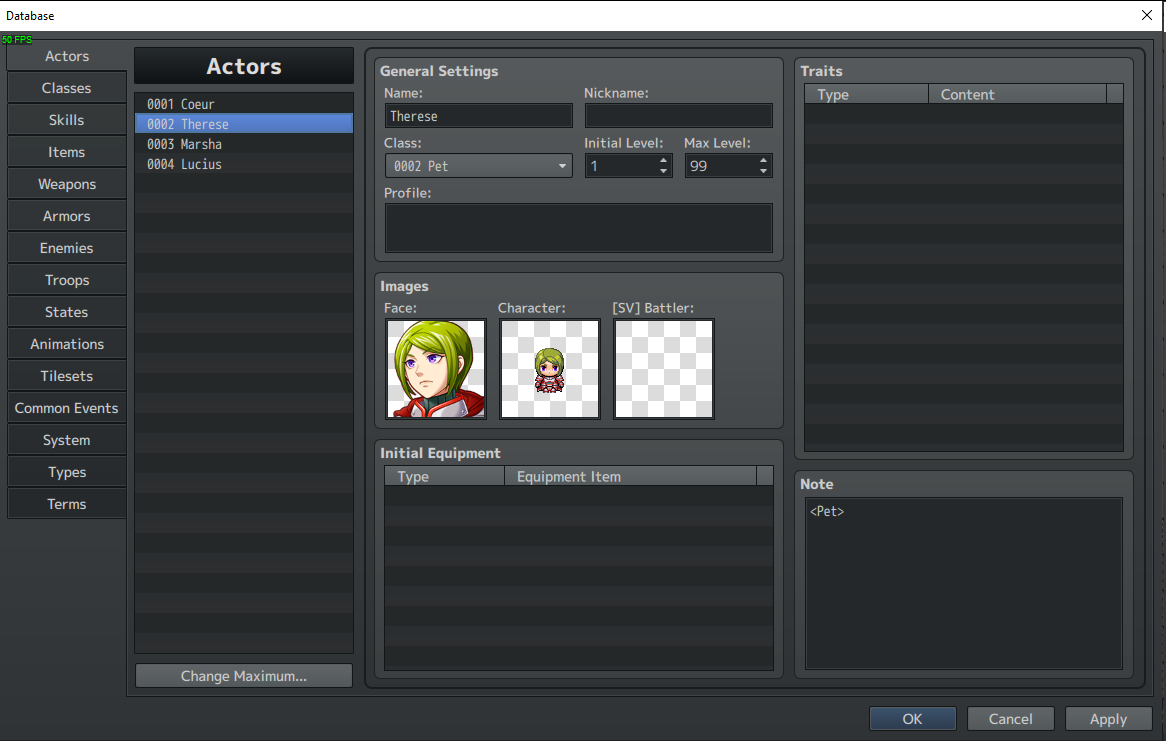This screenshot has height=741, width=1166.
Task: Select actor 0003 Marsha in the list
Action: (x=244, y=144)
